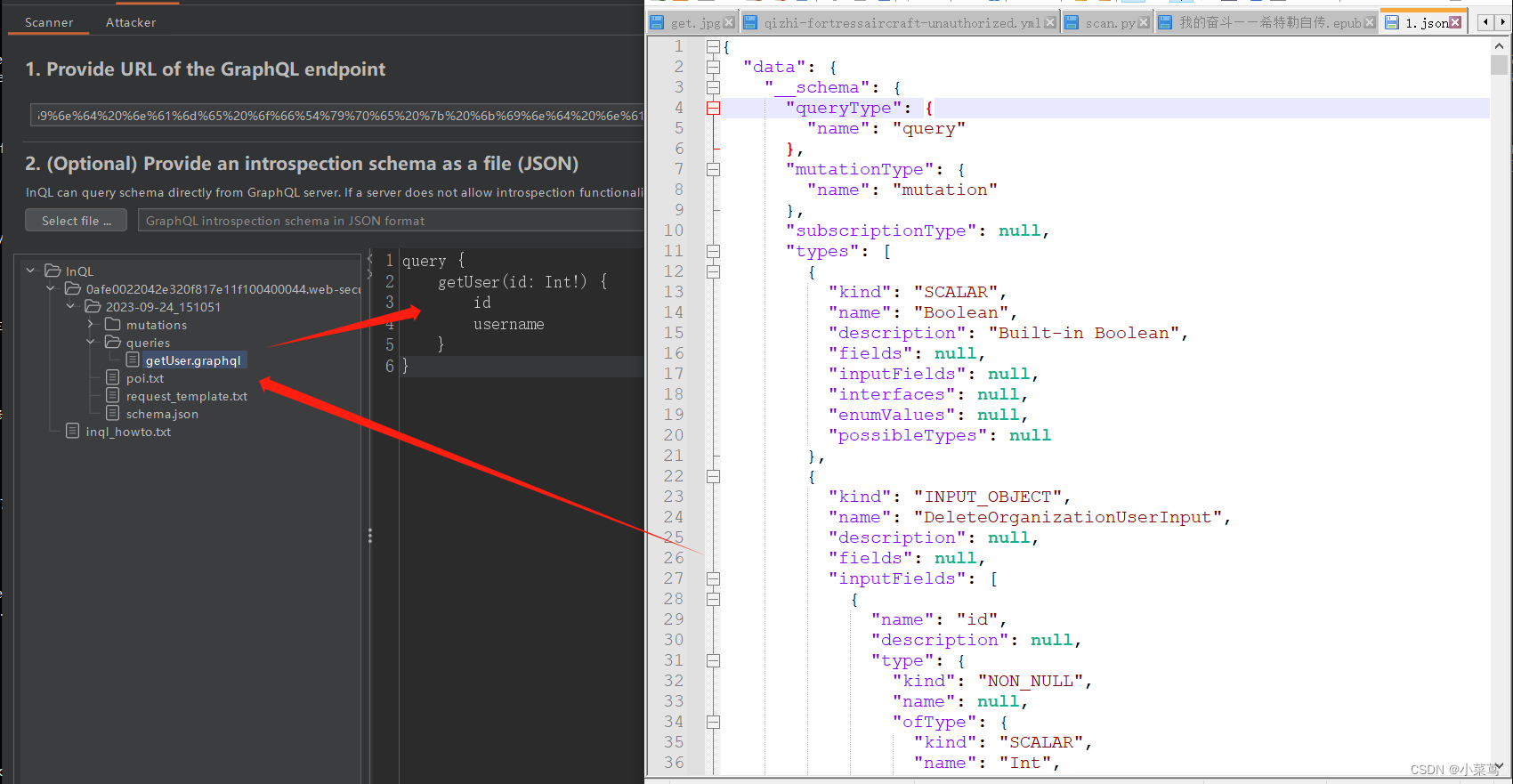
Task: Click the save icon on scan.py tab
Action: click(1072, 22)
